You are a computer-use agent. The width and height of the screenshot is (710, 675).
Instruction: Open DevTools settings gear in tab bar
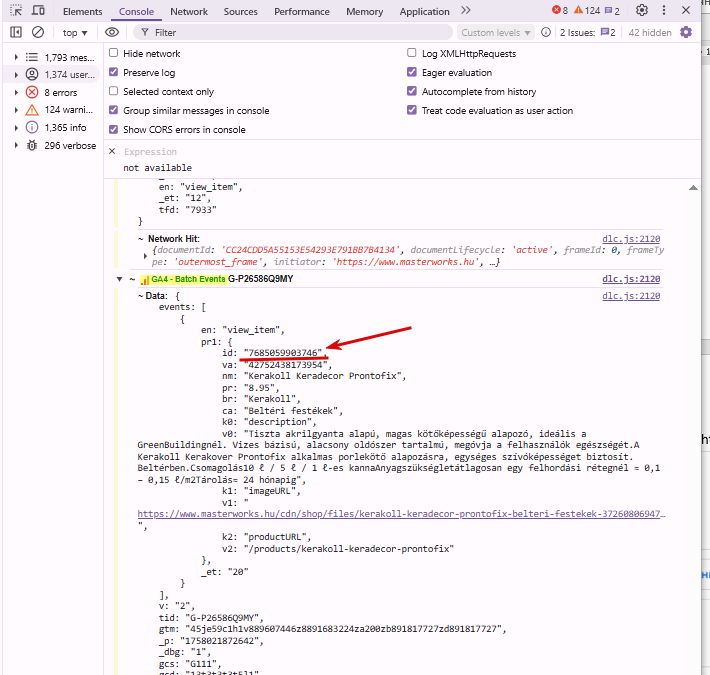tap(642, 10)
